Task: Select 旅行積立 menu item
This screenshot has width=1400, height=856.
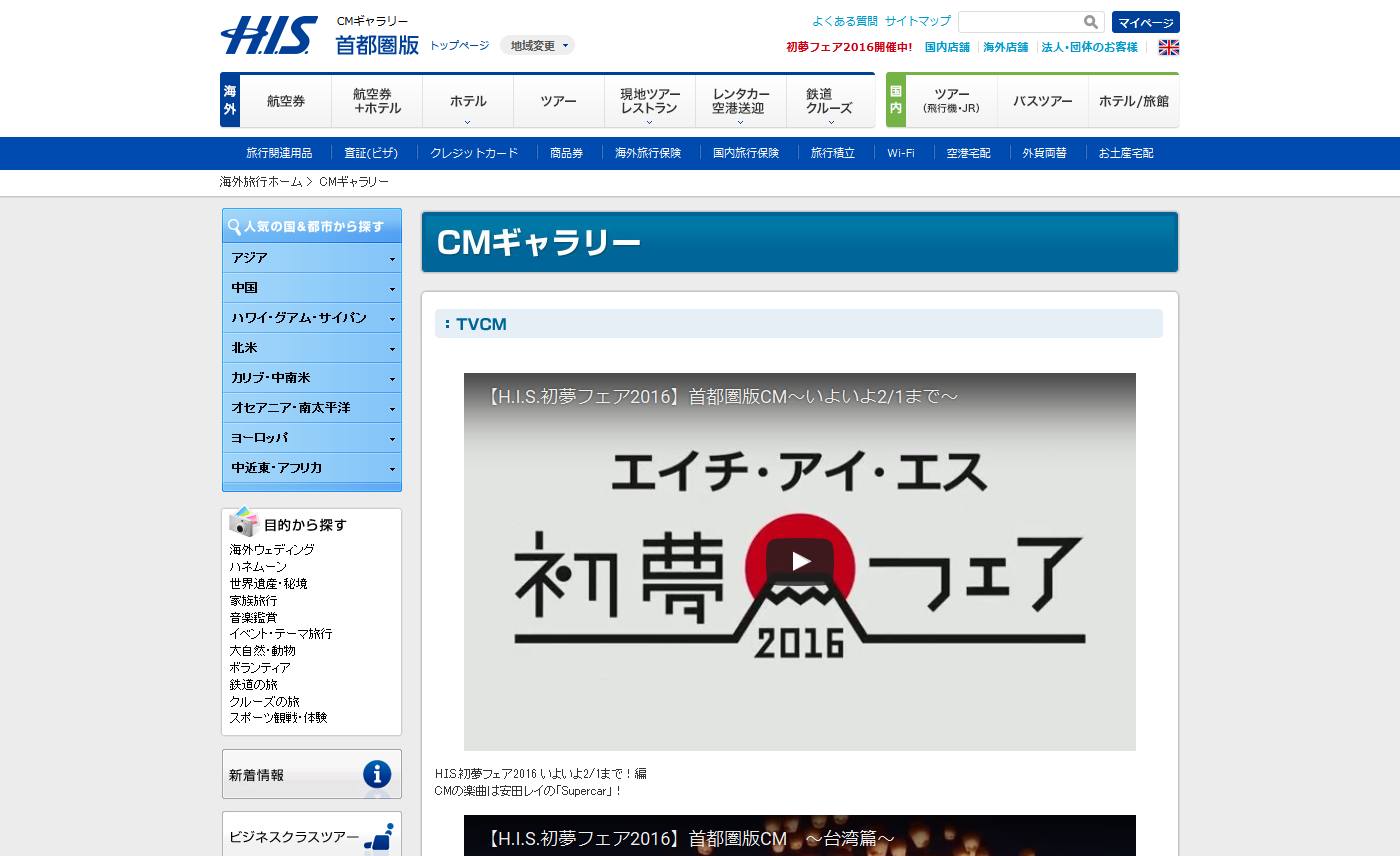Action: (833, 153)
